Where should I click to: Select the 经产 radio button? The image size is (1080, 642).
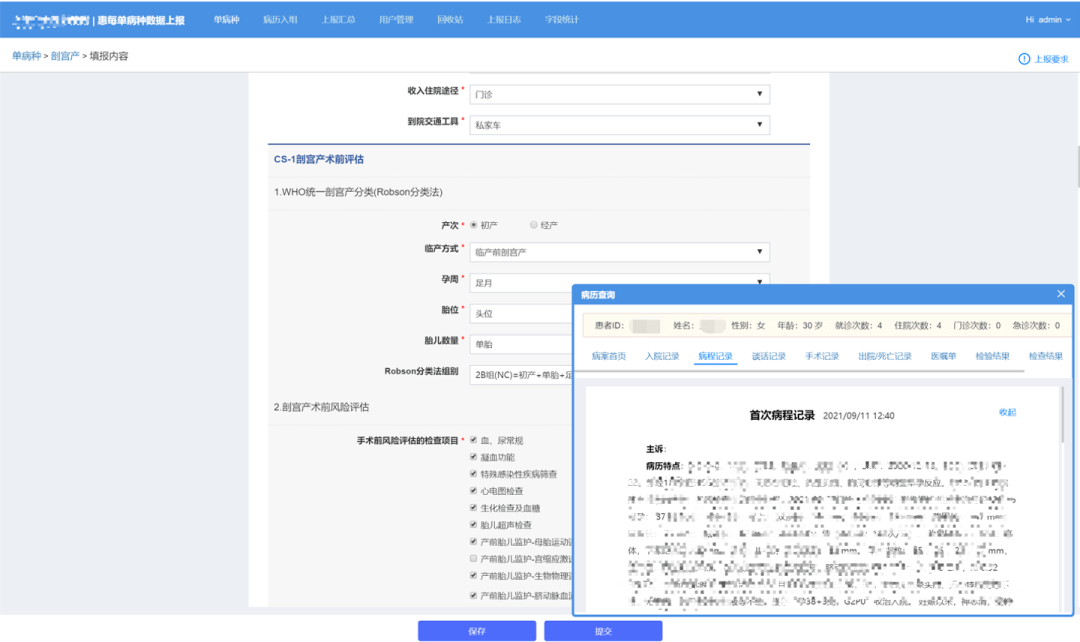[x=534, y=225]
